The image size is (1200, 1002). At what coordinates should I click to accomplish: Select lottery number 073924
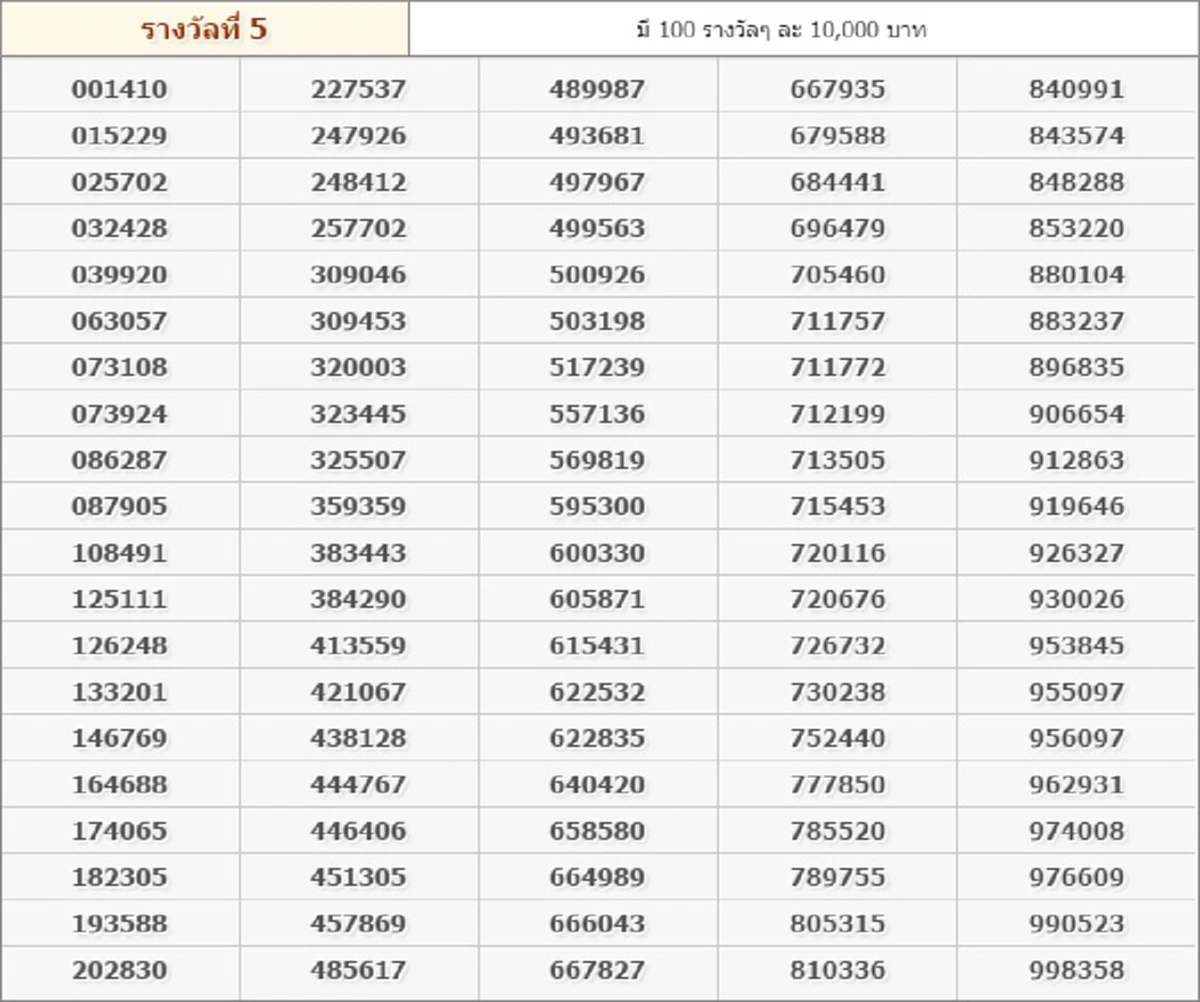[120, 413]
